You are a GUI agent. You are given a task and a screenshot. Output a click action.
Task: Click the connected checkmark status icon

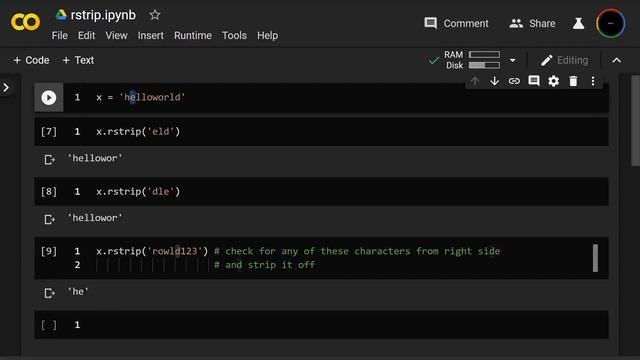click(434, 60)
